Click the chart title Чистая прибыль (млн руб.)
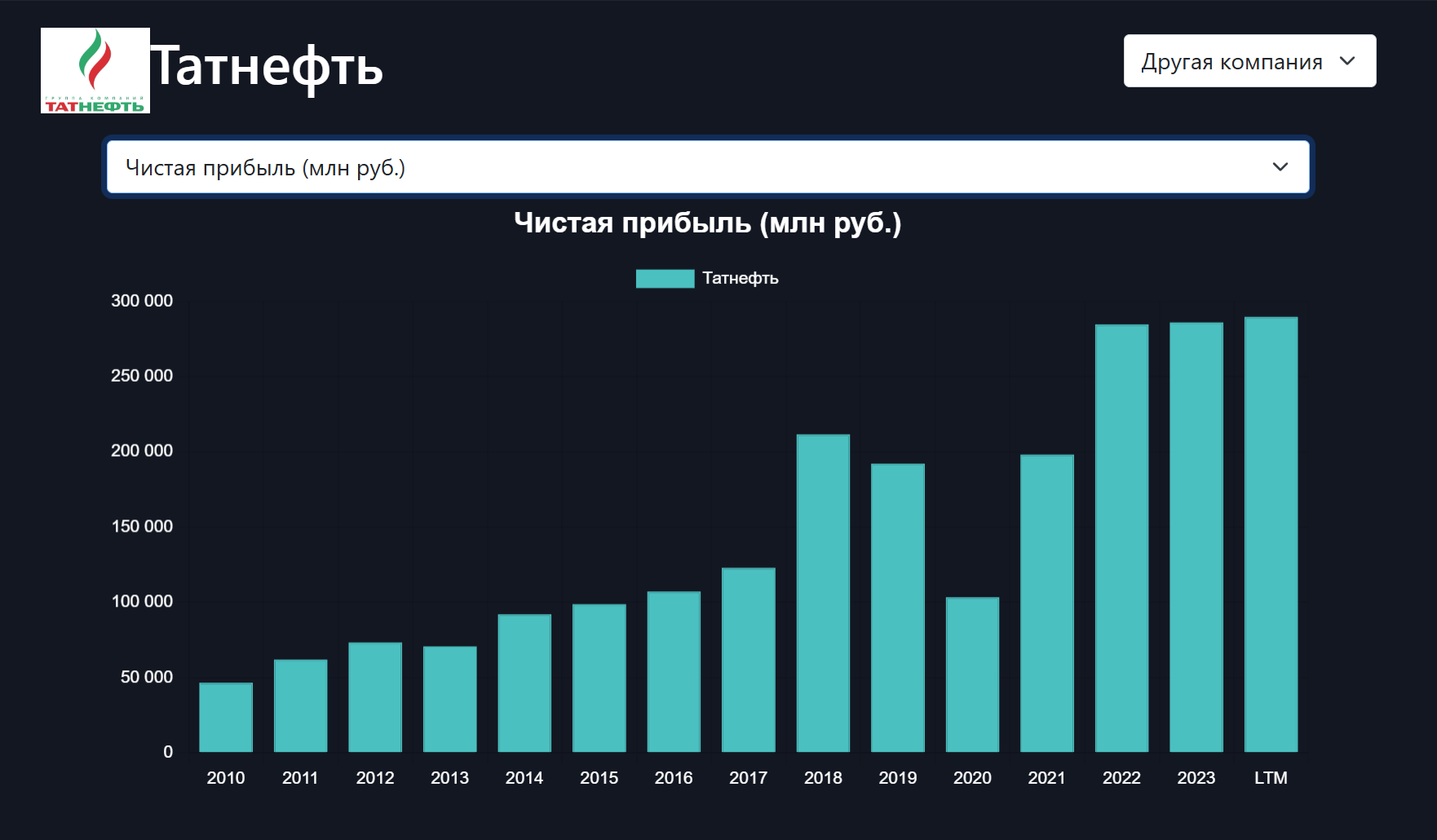The width and height of the screenshot is (1437, 840). tap(708, 222)
